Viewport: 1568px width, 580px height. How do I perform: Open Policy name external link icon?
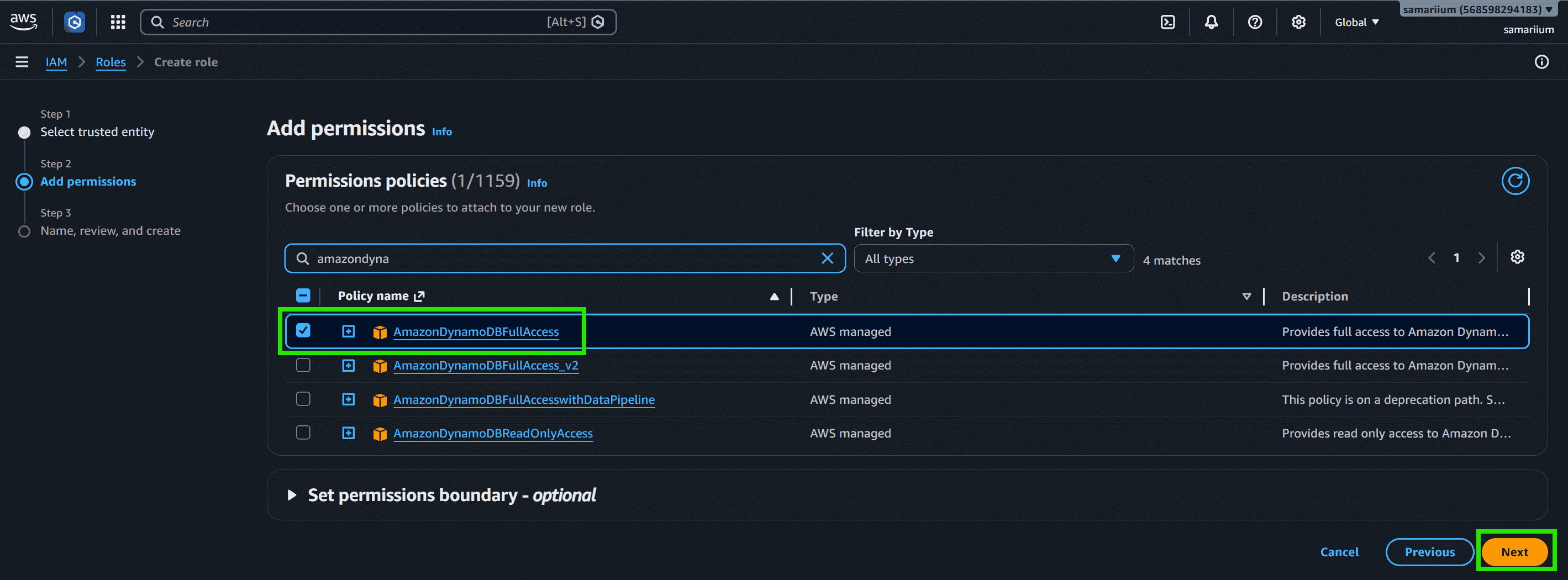pyautogui.click(x=419, y=297)
